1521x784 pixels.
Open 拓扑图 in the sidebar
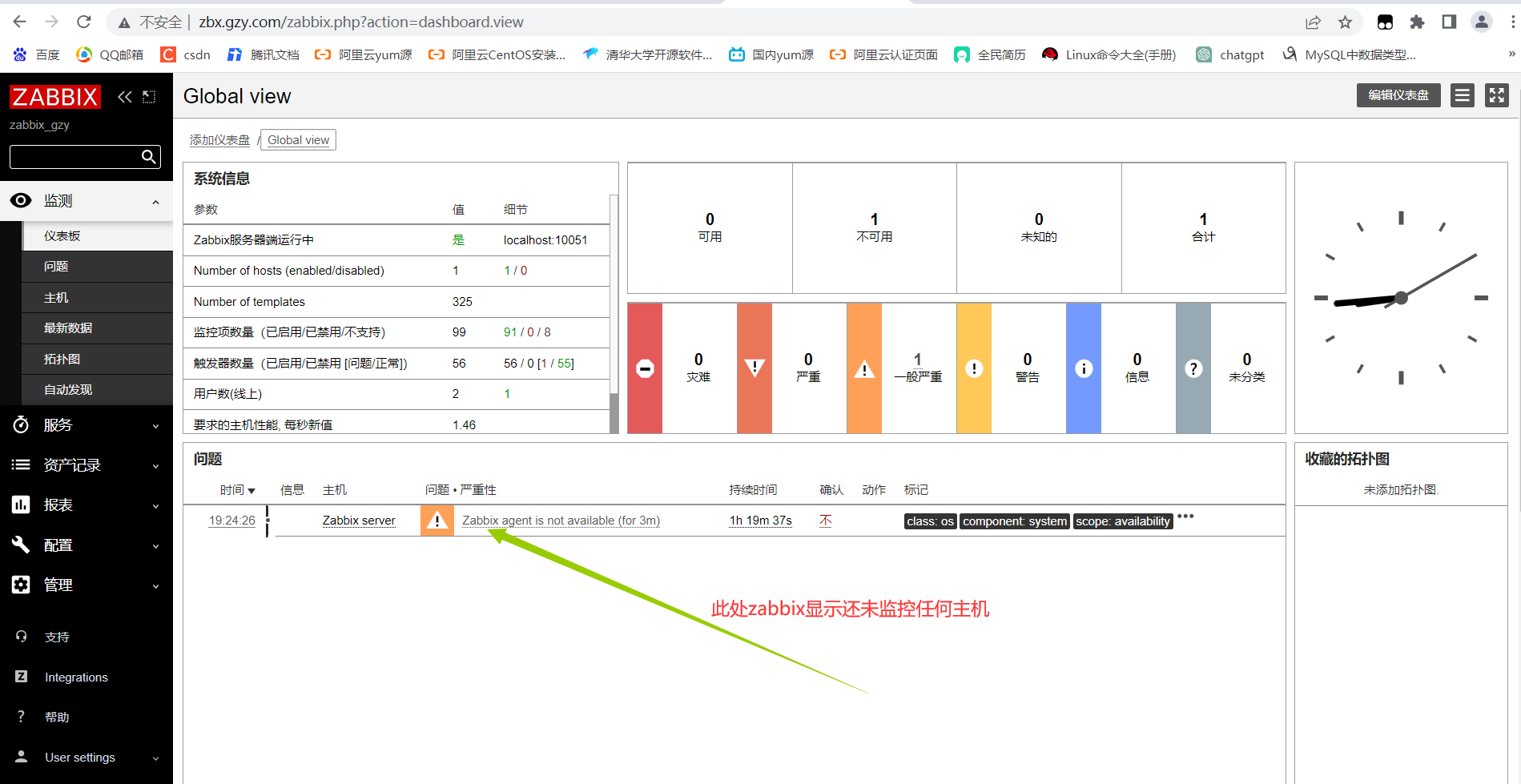98,360
